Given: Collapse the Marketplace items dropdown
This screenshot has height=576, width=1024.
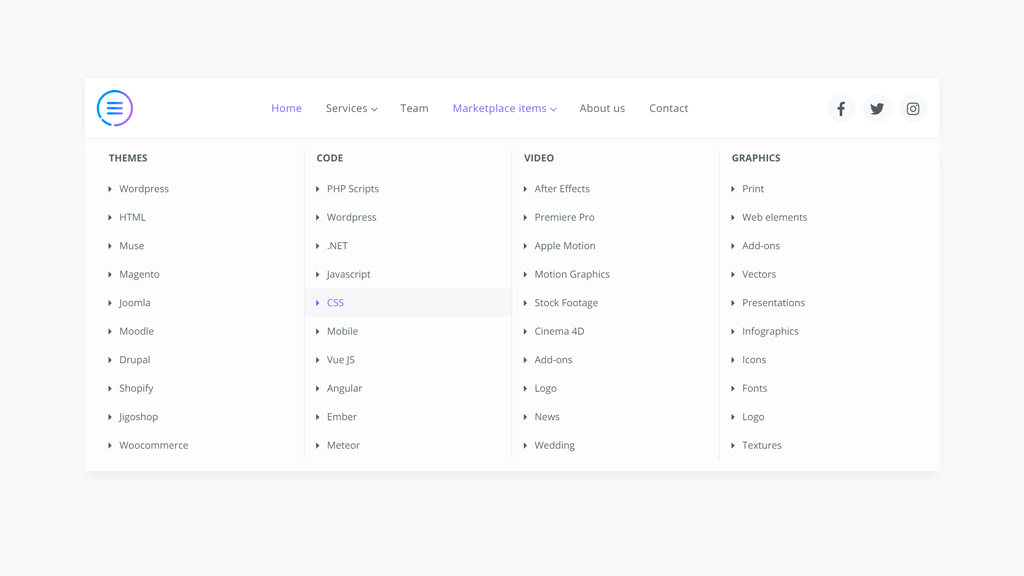Looking at the screenshot, I should coord(504,109).
